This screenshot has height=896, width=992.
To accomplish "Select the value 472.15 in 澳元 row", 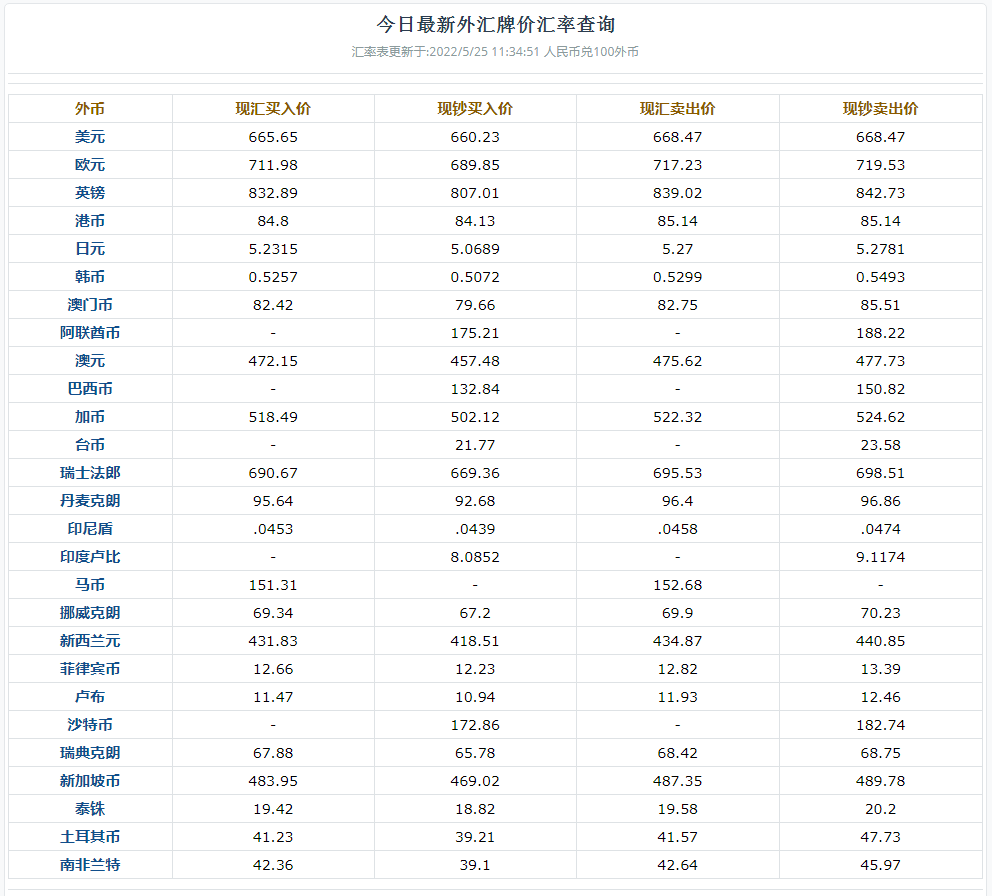I will (273, 361).
